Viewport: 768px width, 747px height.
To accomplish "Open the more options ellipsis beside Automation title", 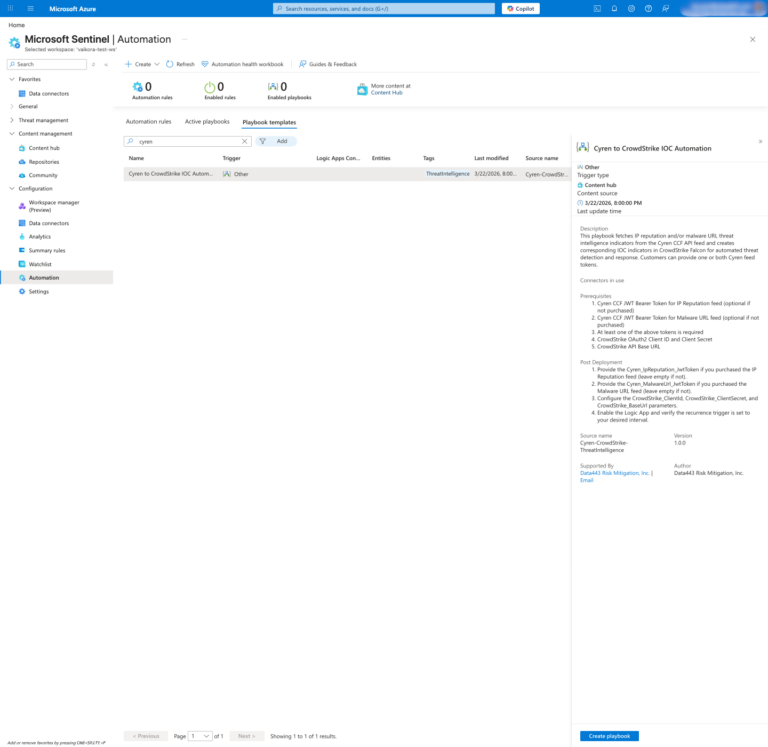I will (185, 39).
